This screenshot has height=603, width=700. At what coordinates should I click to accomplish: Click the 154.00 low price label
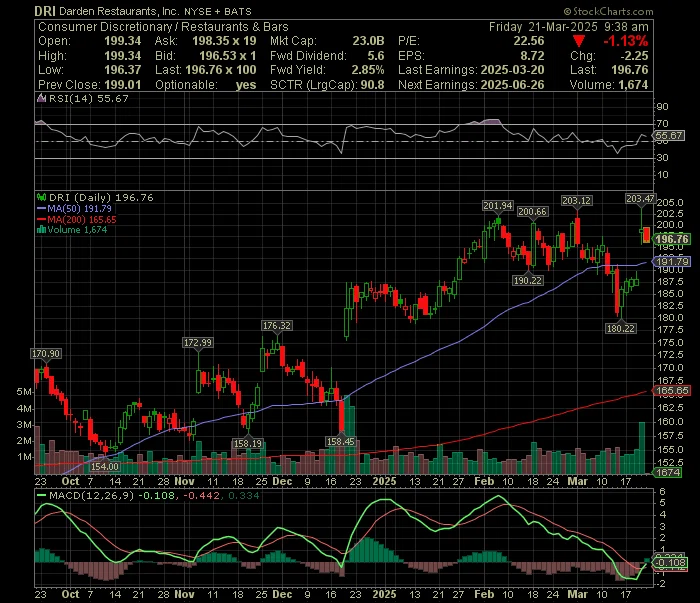[104, 466]
